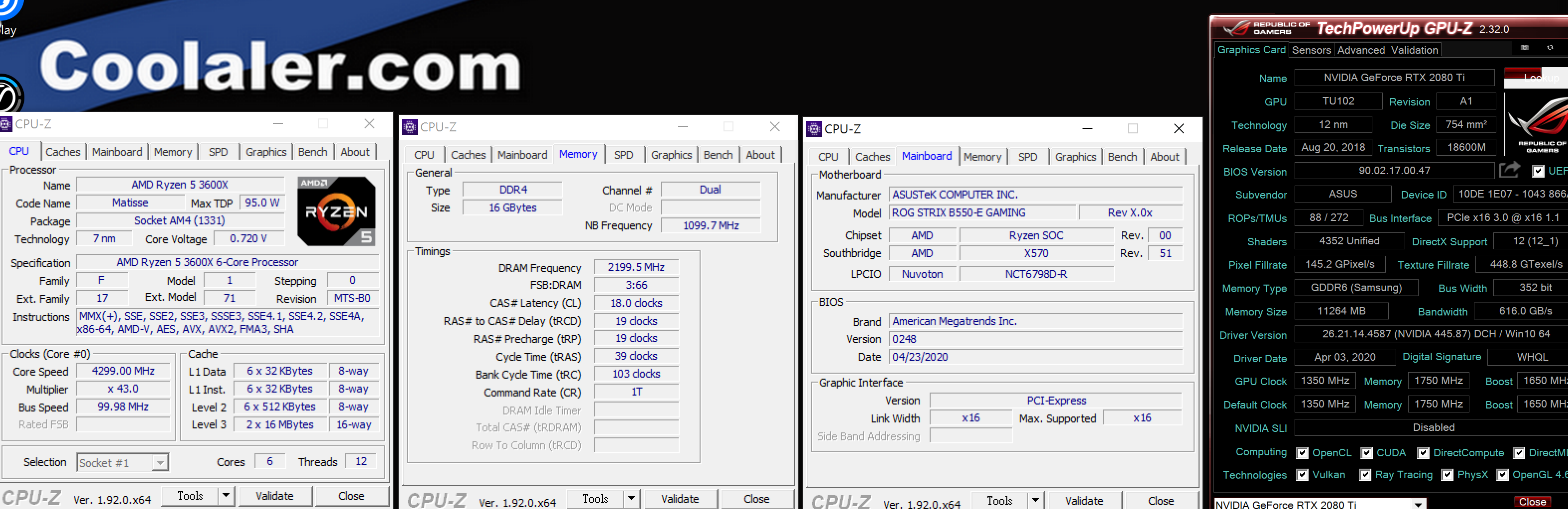1568x509 pixels.
Task: Open Tools dropdown arrow in Memory window
Action: click(631, 499)
